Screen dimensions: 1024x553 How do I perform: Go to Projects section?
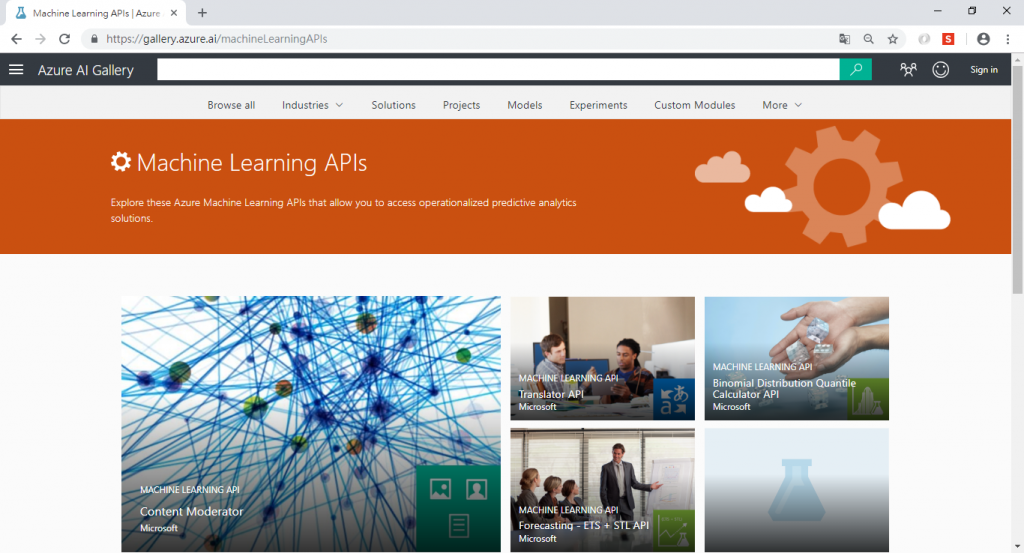pos(461,105)
